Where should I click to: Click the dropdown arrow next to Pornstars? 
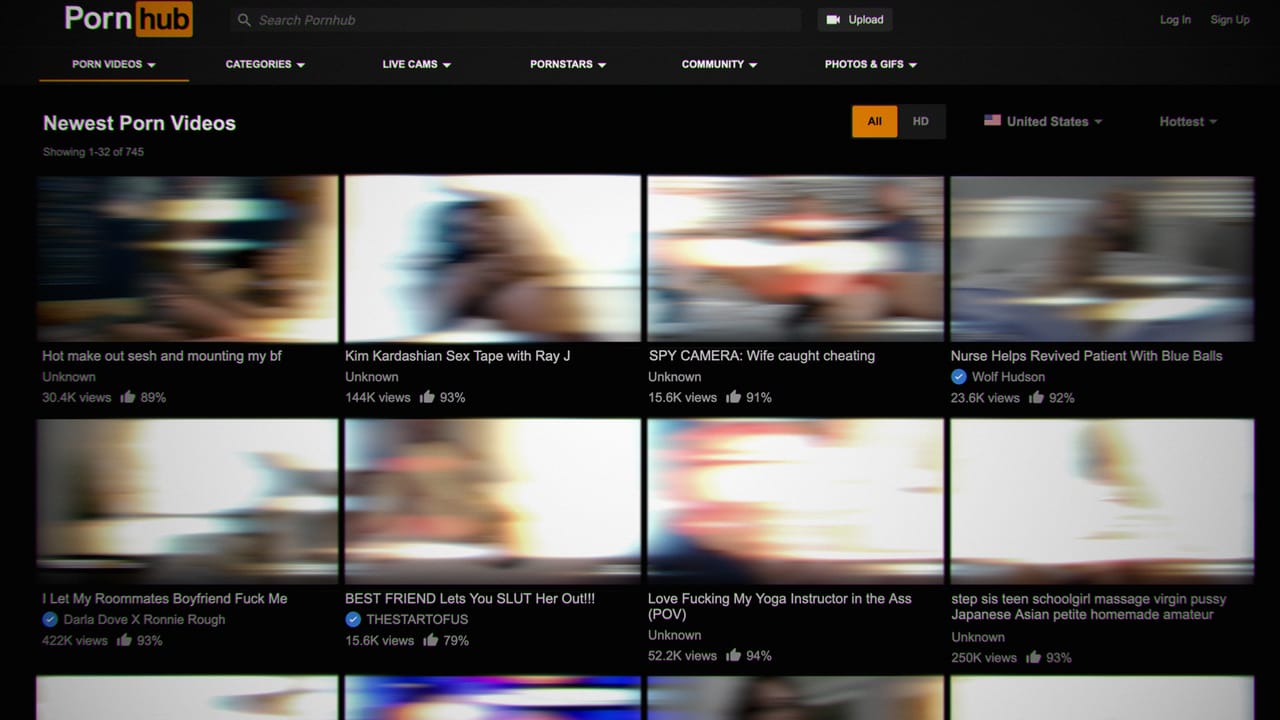[x=602, y=65]
